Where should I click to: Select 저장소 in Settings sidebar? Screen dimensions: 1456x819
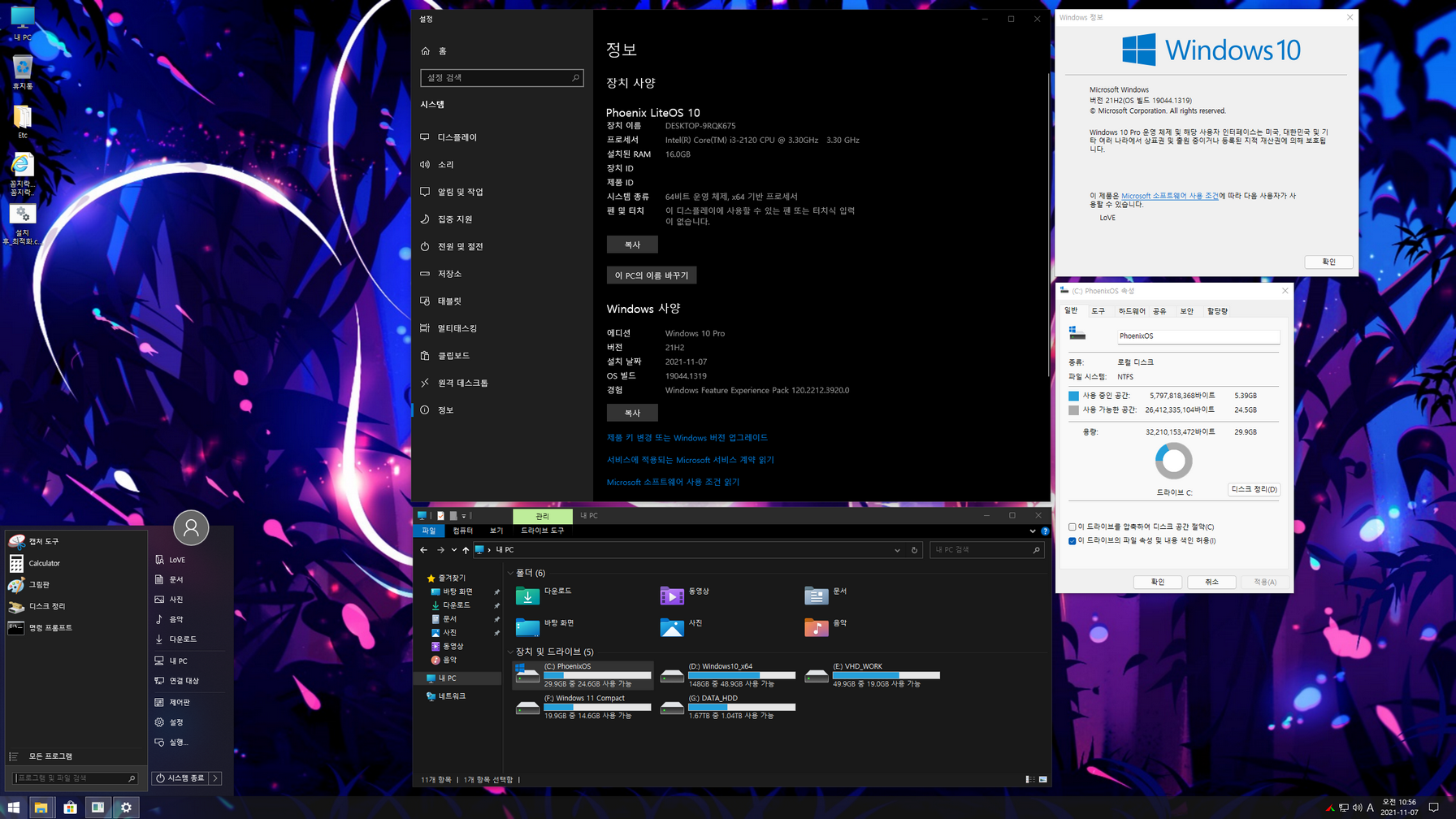502,274
